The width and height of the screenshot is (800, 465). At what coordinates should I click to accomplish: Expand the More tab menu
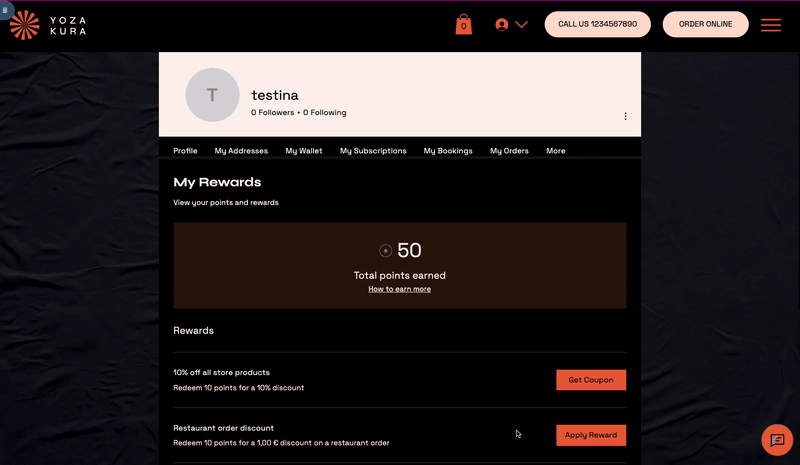[x=556, y=151]
